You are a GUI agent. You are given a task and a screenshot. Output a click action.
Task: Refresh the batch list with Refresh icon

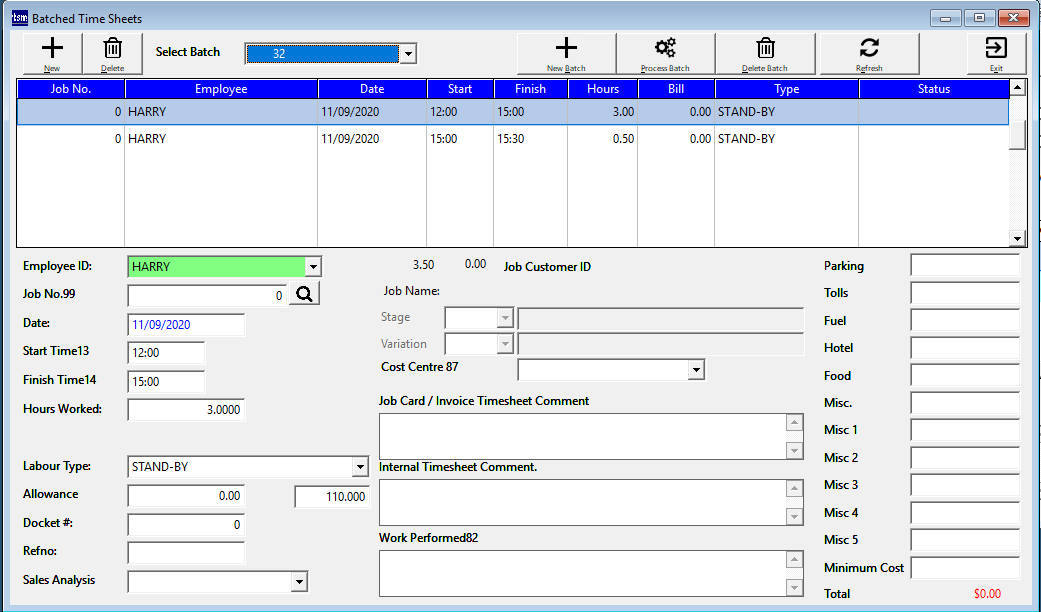point(868,50)
